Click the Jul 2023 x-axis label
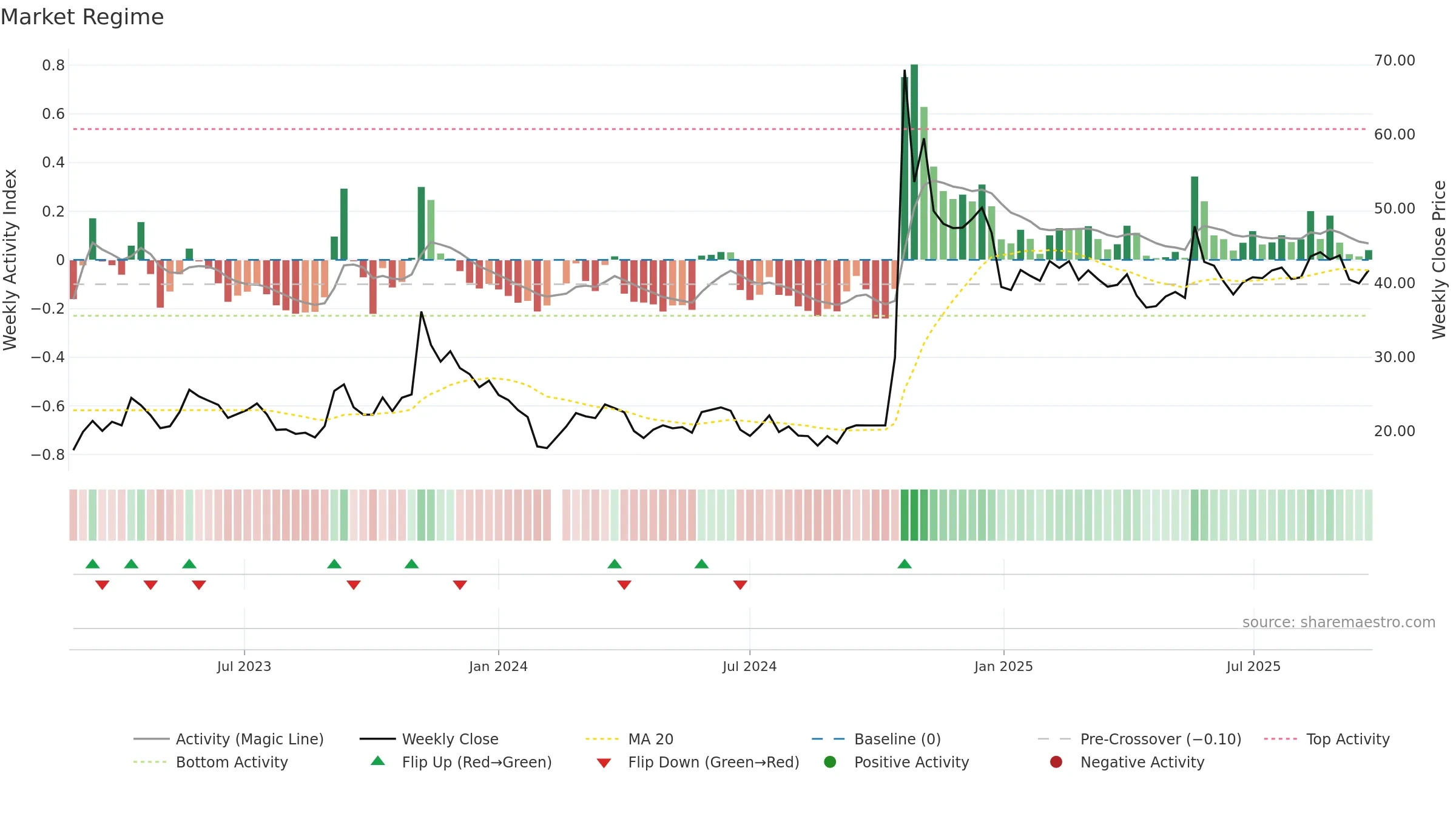Viewport: 1456px width, 819px height. tap(244, 666)
